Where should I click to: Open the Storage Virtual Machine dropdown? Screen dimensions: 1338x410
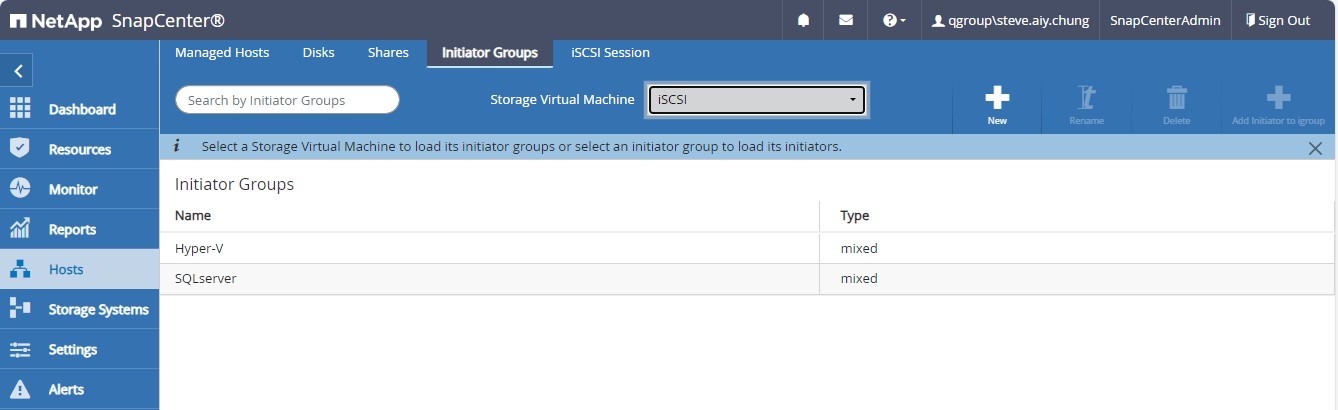tap(756, 100)
